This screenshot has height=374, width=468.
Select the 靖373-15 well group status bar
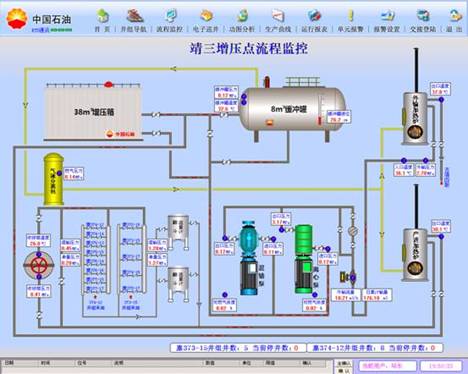pos(237,348)
